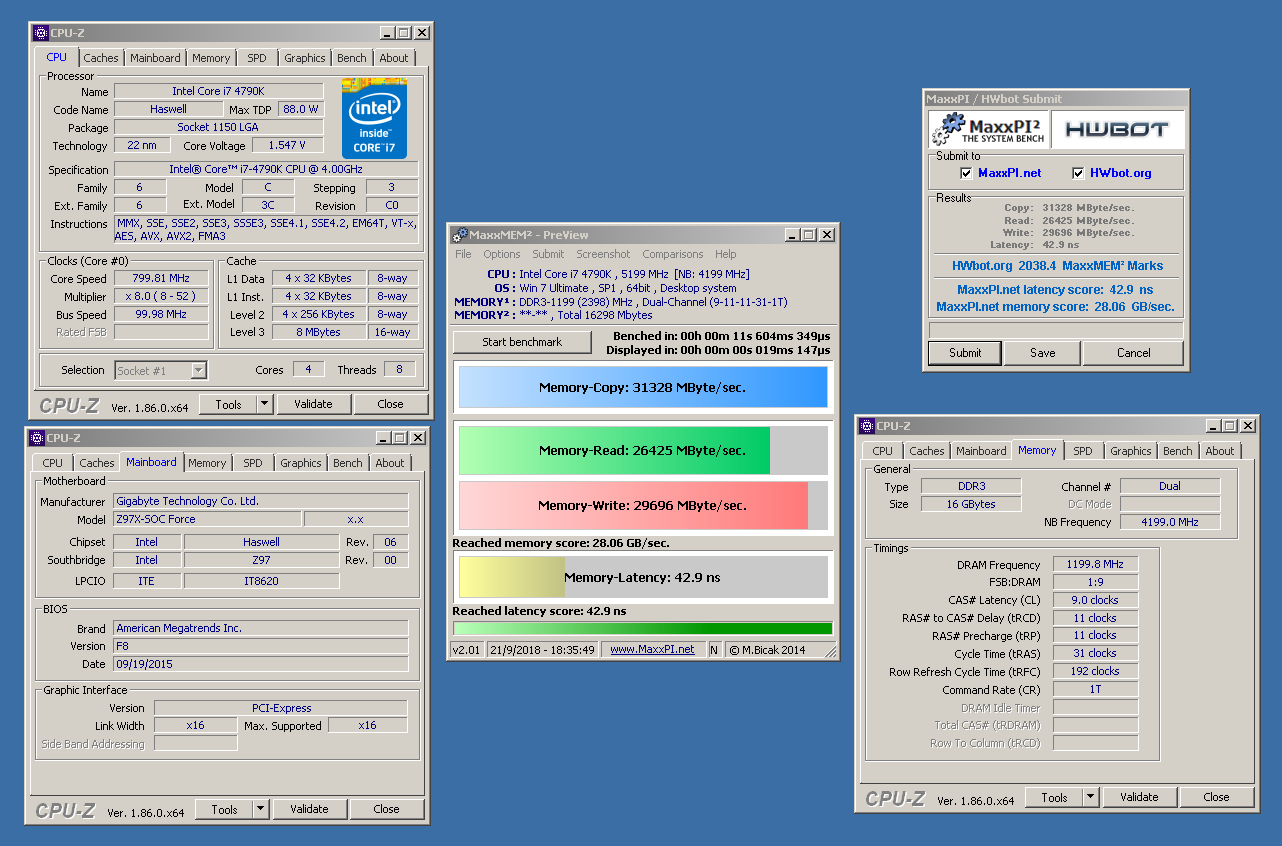The height and width of the screenshot is (846, 1282).
Task: Click Validate in CPU tab window
Action: 313,404
